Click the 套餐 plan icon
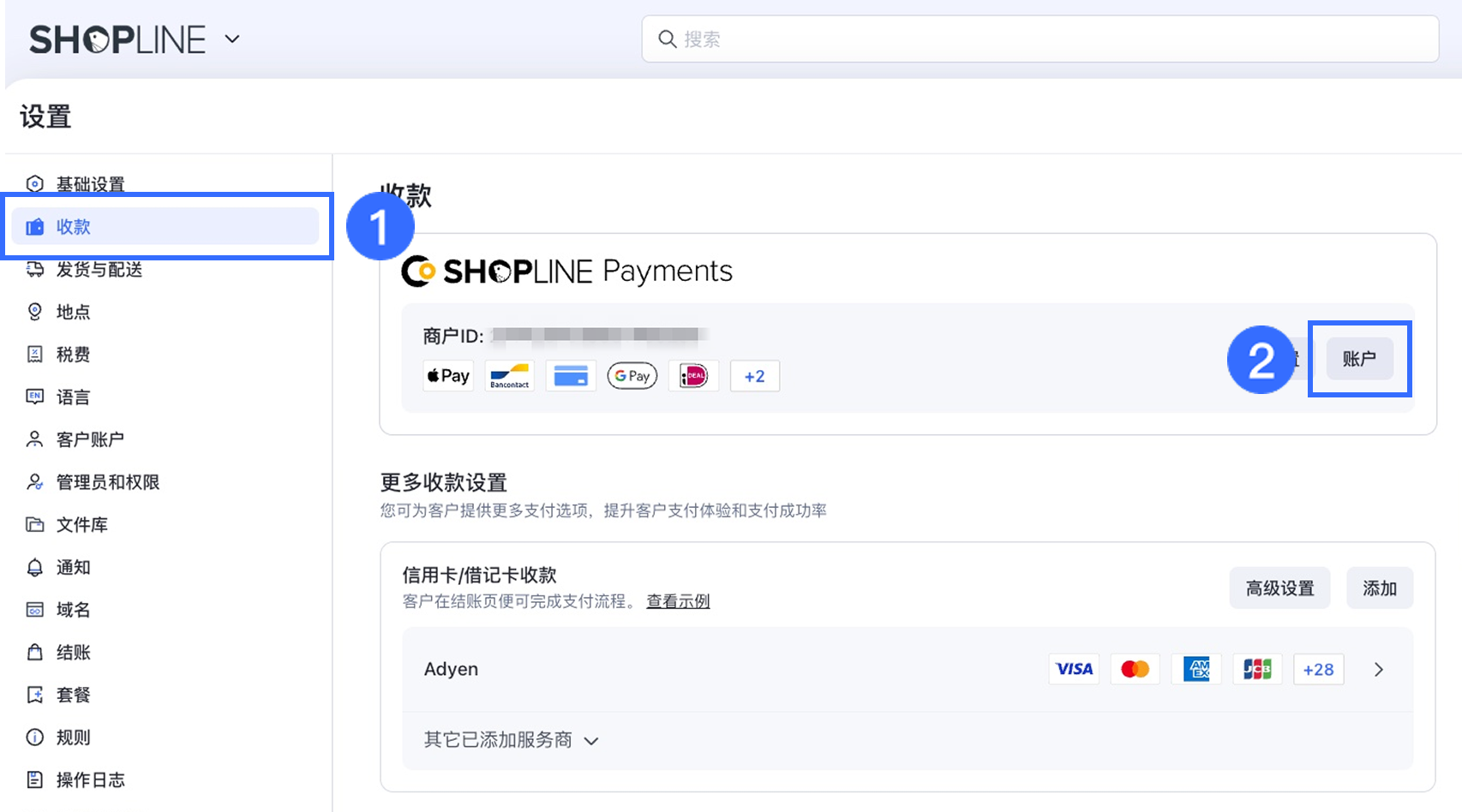The width and height of the screenshot is (1462, 812). coord(34,695)
